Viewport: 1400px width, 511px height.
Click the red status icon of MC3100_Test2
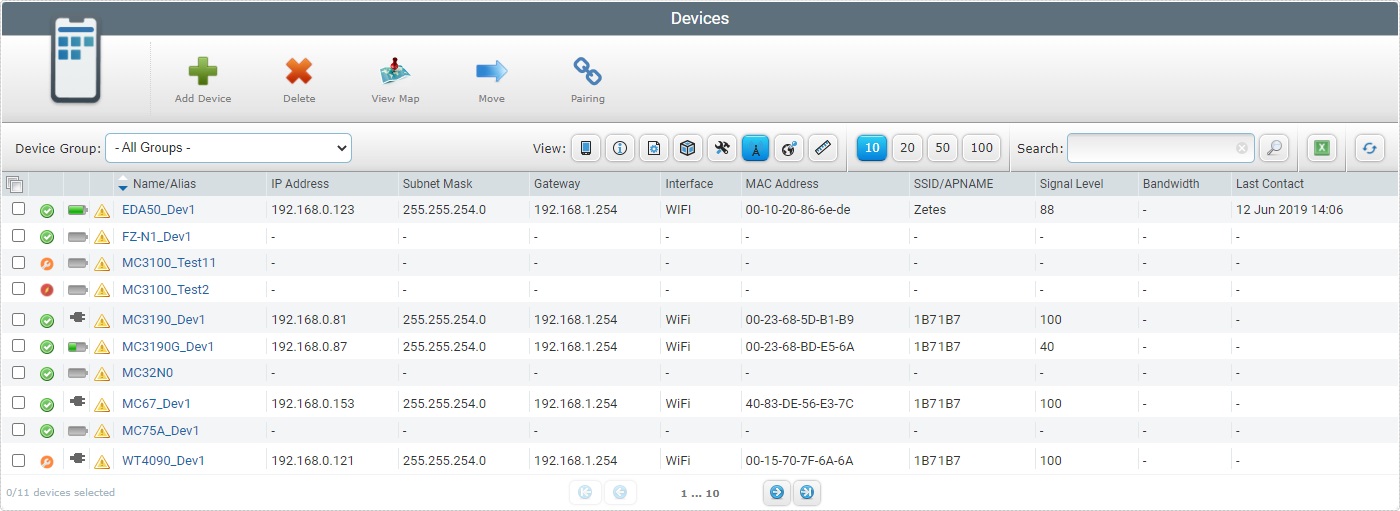click(x=46, y=290)
